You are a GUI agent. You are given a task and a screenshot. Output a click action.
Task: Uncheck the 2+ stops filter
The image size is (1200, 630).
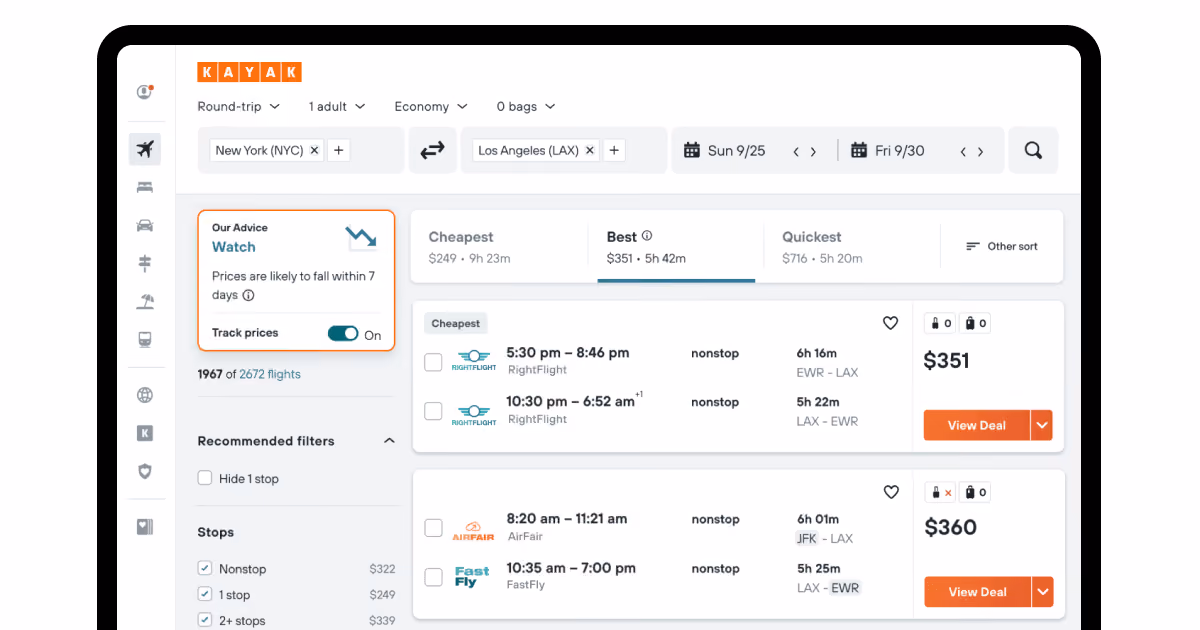[205, 620]
